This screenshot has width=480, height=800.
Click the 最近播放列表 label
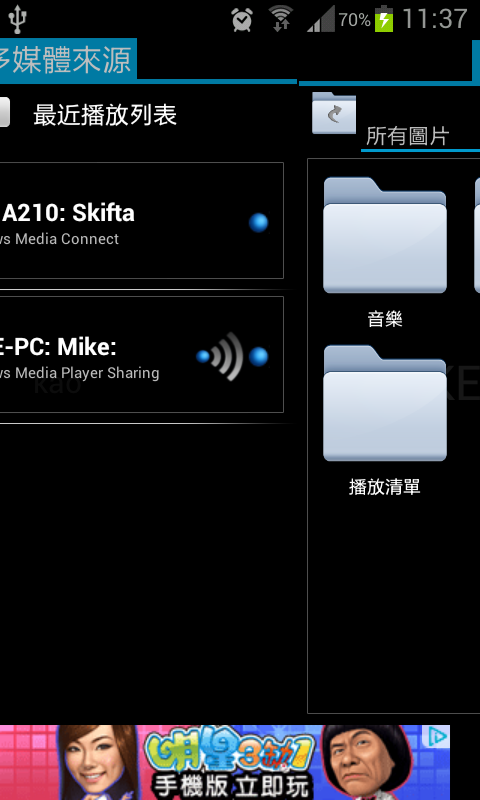105,115
